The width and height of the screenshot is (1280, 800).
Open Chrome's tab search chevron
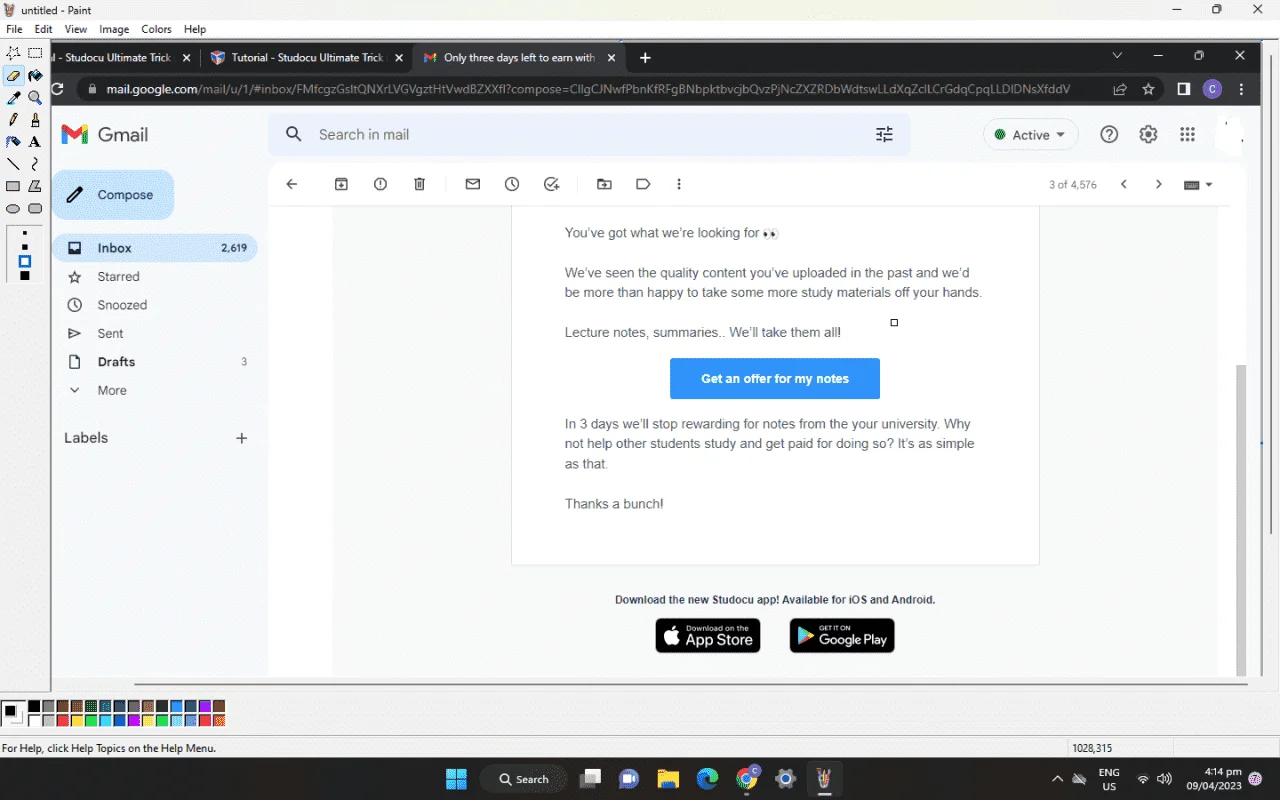[1117, 56]
